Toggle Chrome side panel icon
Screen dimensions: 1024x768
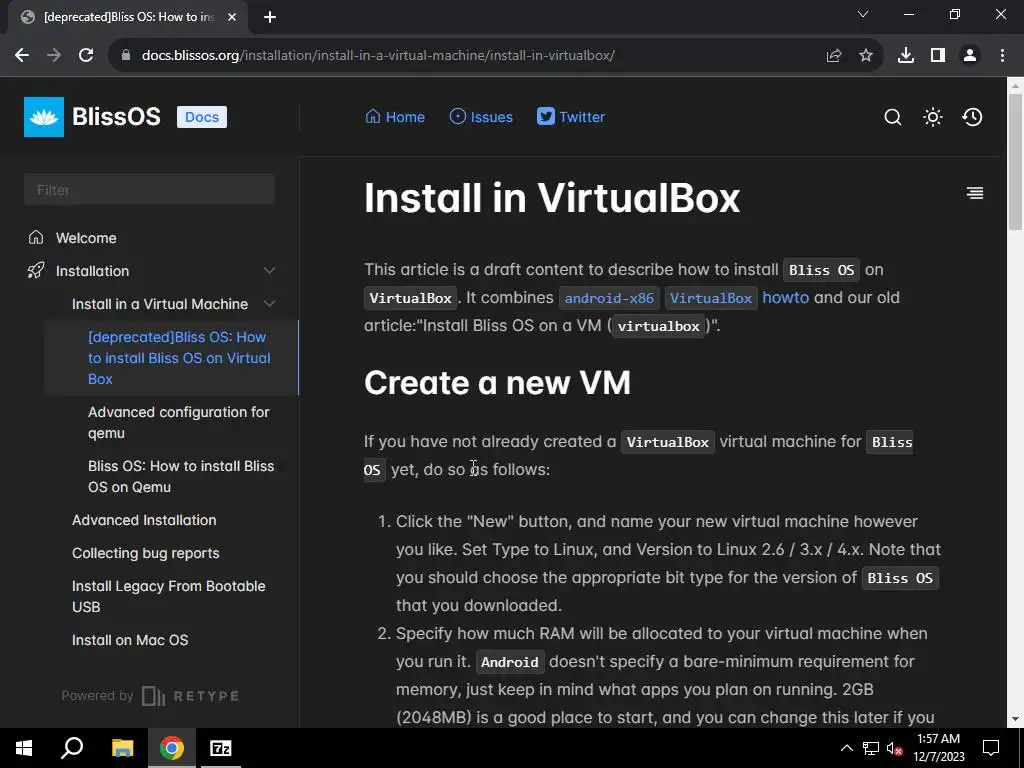[938, 56]
